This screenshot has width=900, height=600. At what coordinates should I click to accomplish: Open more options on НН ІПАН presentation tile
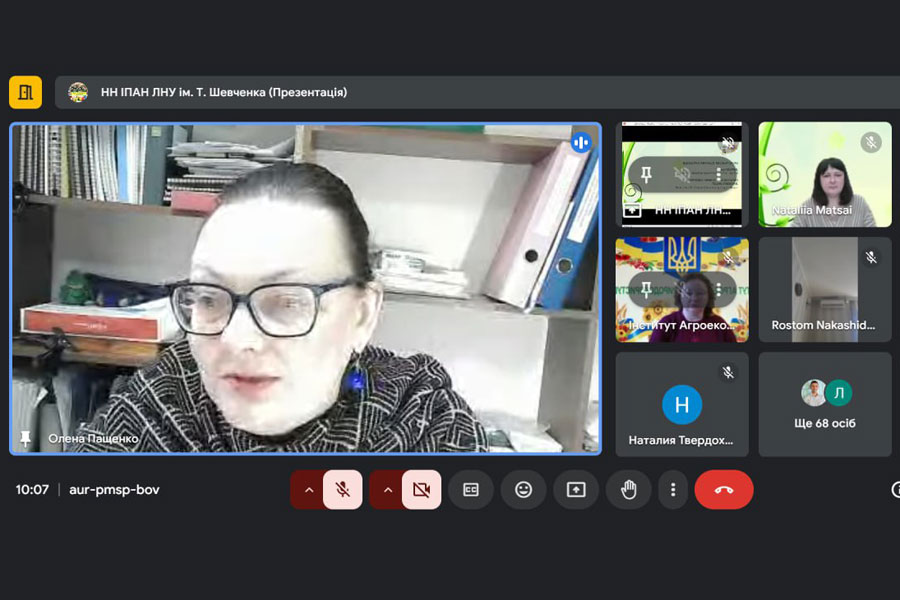pos(718,174)
